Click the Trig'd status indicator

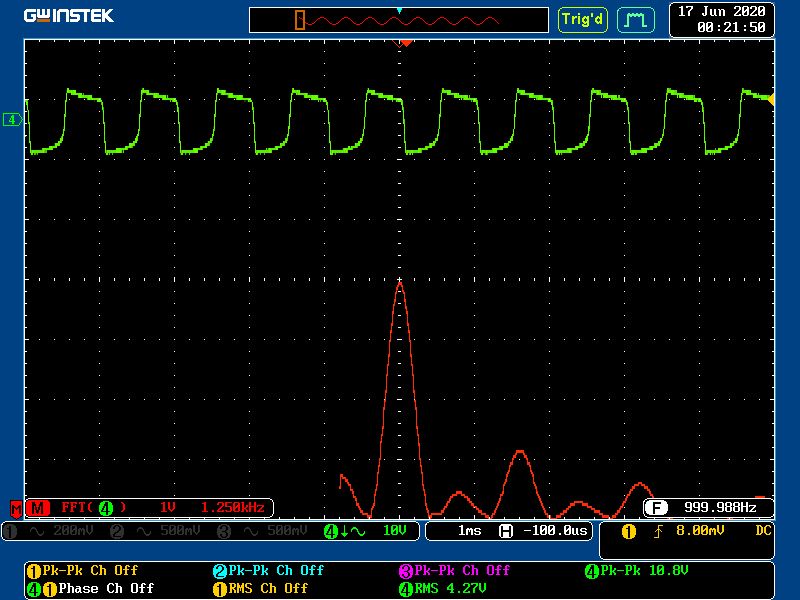tap(582, 20)
